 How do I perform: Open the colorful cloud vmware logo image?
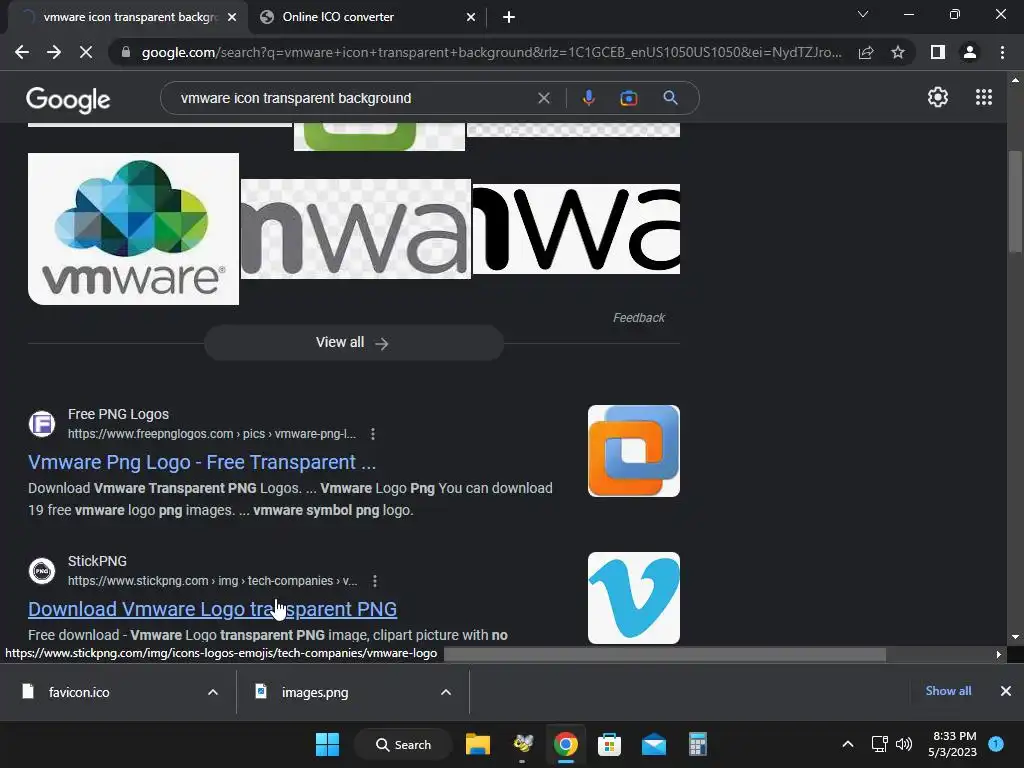click(x=133, y=229)
